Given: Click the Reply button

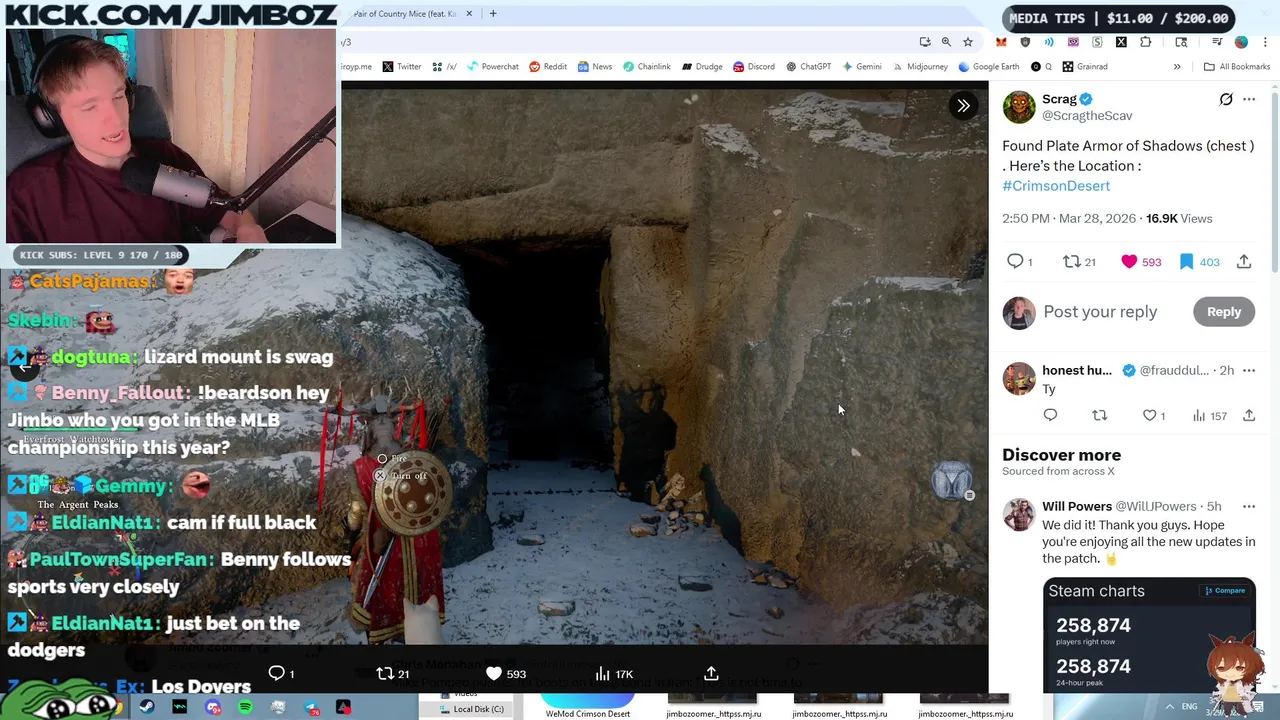Looking at the screenshot, I should point(1223,312).
